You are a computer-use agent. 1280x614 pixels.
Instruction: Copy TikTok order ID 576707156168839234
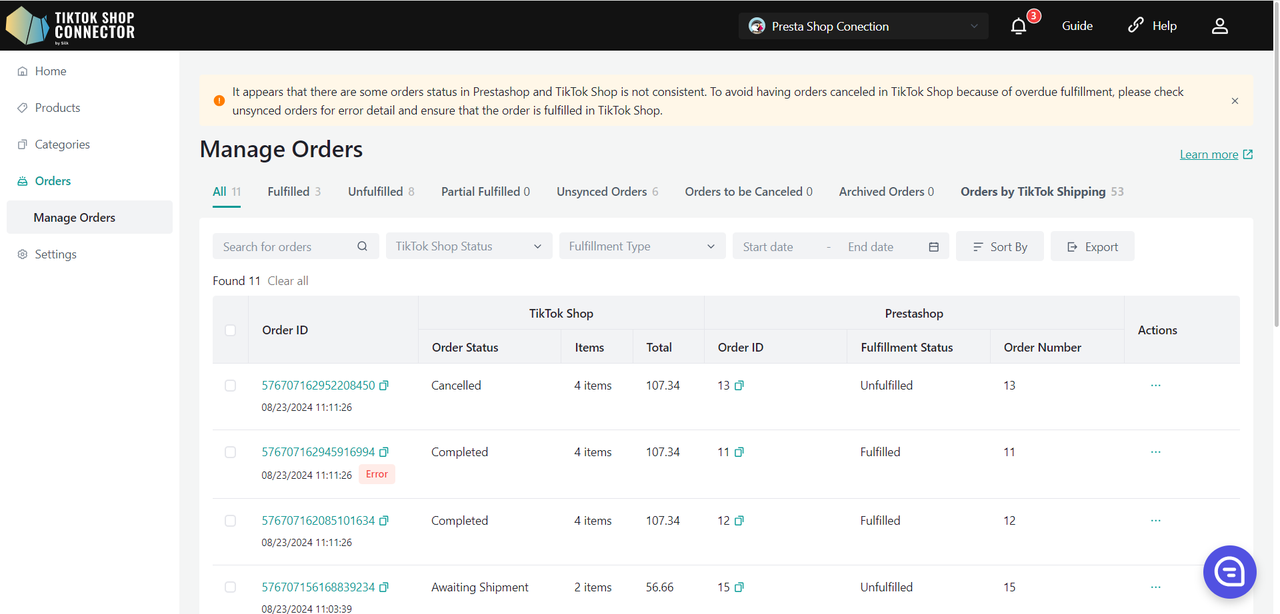point(384,588)
